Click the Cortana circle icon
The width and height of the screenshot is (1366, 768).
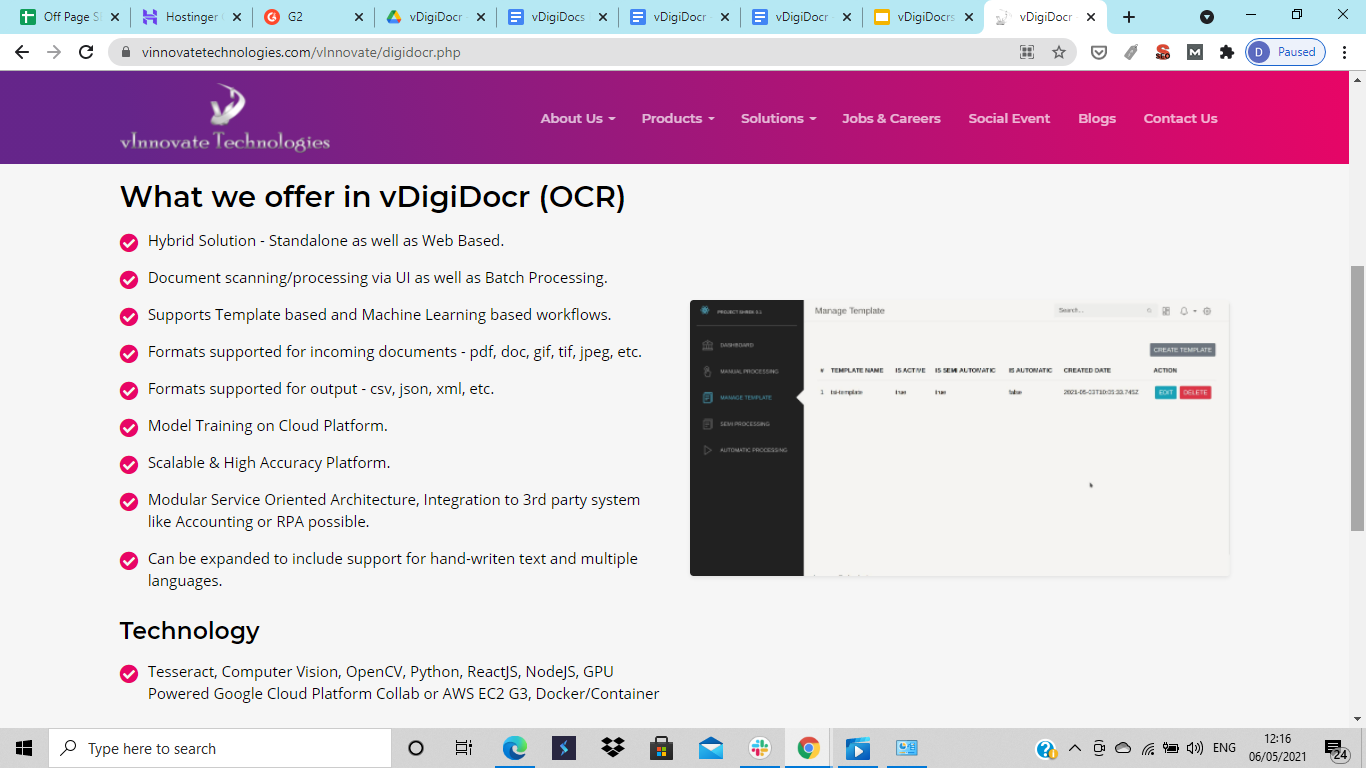click(x=416, y=748)
